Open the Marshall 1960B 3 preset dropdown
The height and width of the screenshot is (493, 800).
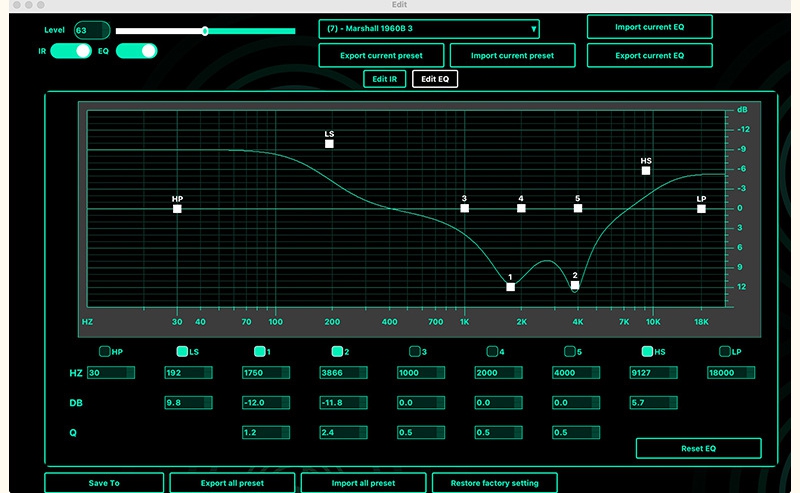(430, 29)
